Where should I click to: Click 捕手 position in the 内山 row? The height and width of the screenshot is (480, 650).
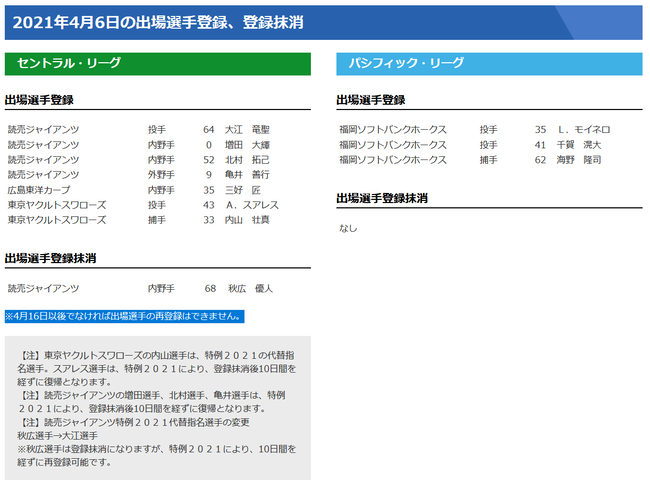click(157, 220)
